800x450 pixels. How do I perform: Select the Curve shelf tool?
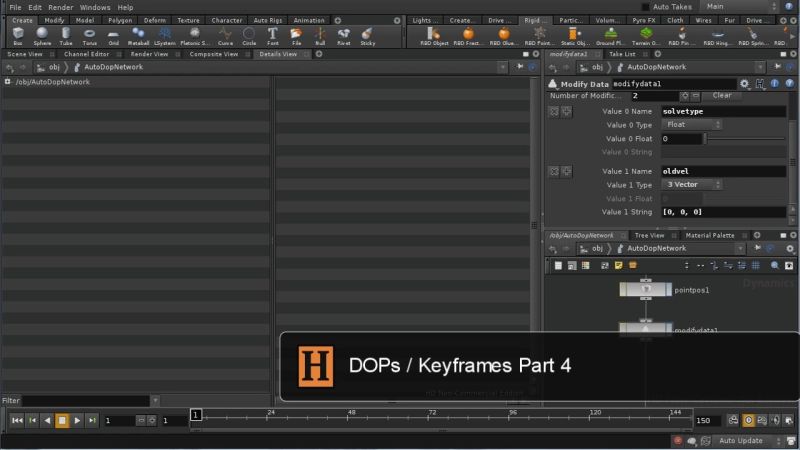[x=225, y=36]
